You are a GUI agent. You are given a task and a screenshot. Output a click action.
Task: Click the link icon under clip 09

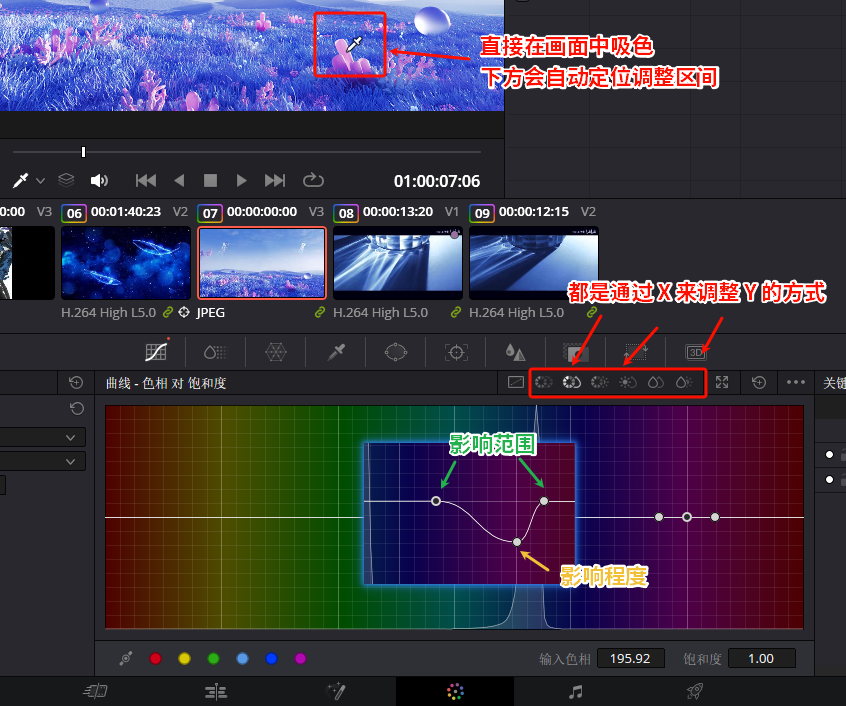(x=592, y=312)
